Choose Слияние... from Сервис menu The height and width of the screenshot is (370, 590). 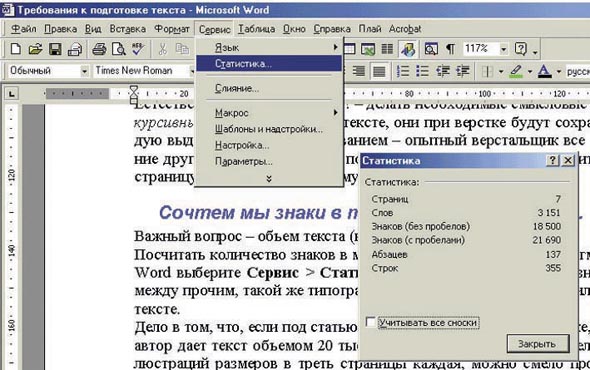tap(269, 88)
